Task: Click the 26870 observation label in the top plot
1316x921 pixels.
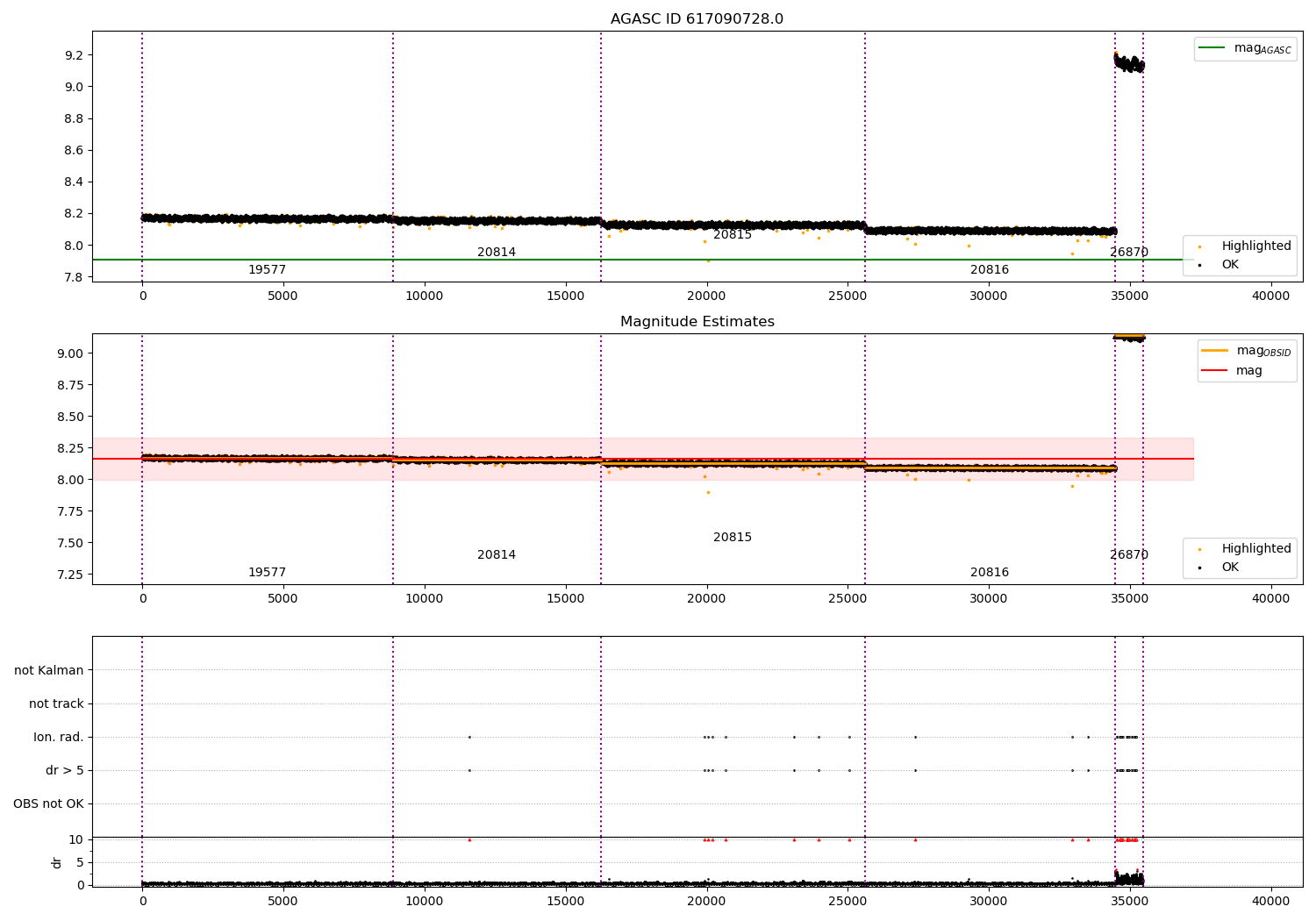Action: pyautogui.click(x=1129, y=253)
